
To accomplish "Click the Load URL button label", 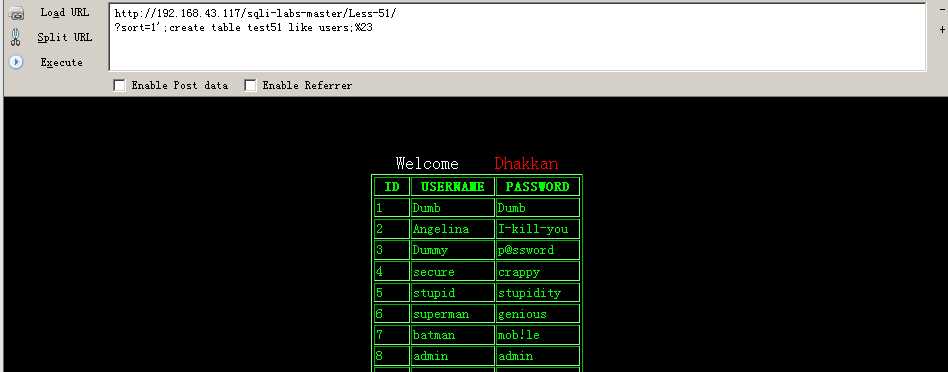I will (x=65, y=13).
